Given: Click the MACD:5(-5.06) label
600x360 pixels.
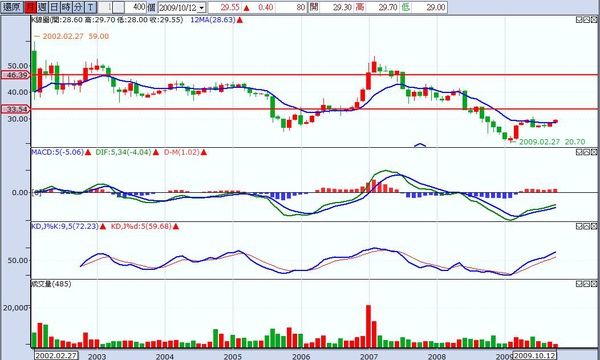Looking at the screenshot, I should 57,152.
